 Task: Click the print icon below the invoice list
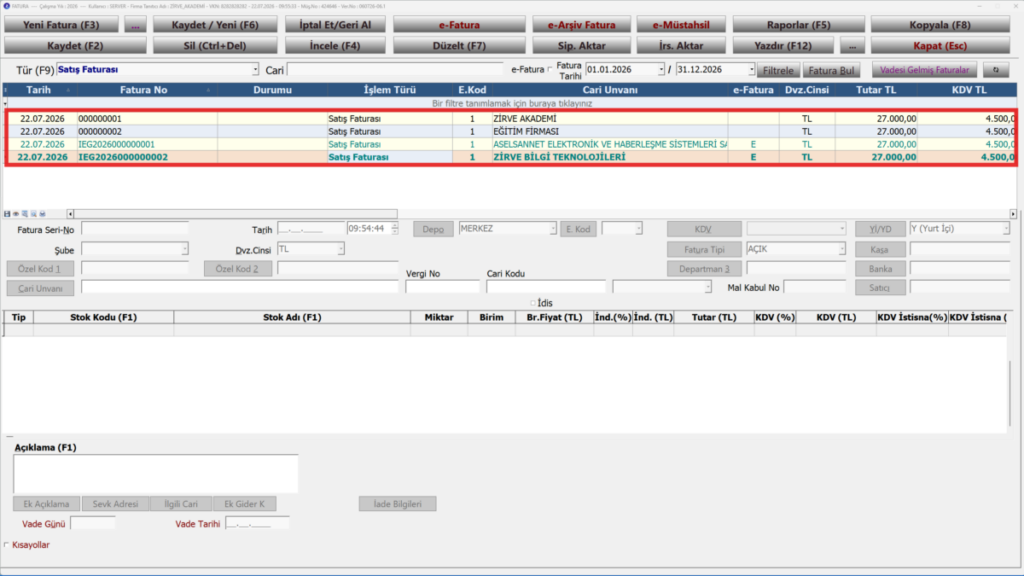[42, 214]
